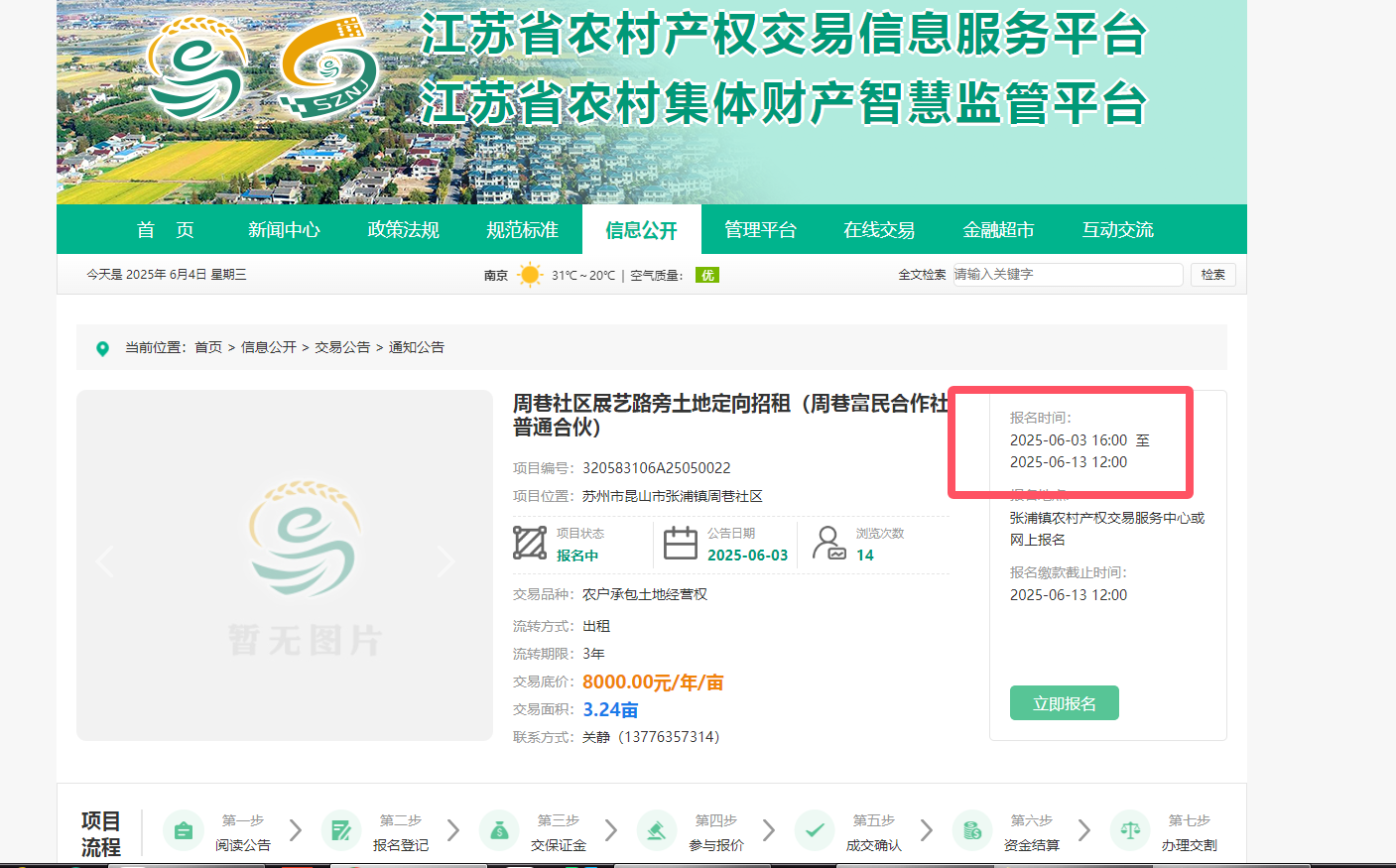Image resolution: width=1396 pixels, height=868 pixels.
Task: Click the 参与报价 auction gavel icon
Action: [657, 831]
